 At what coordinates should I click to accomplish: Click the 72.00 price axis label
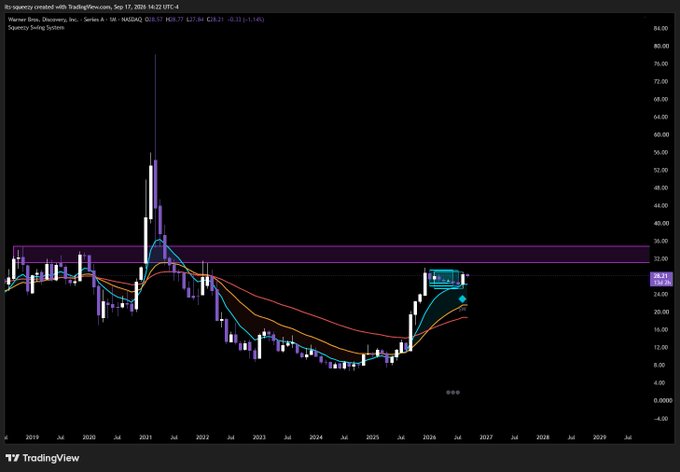(x=661, y=82)
